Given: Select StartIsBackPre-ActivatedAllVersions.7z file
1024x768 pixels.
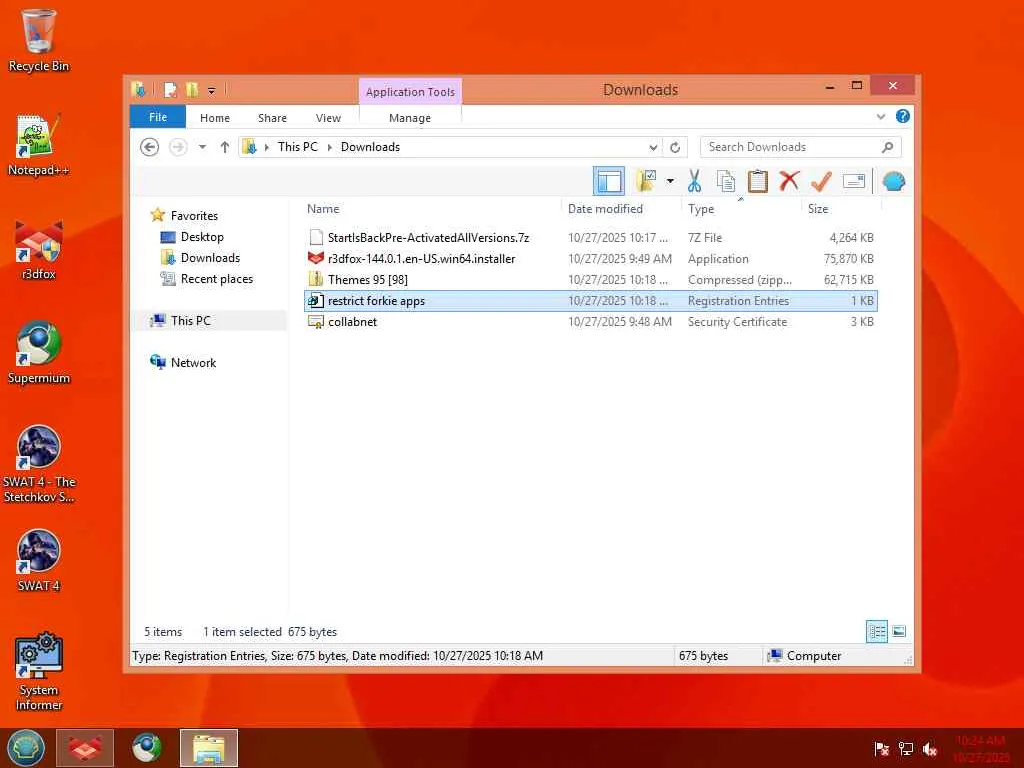Looking at the screenshot, I should click(x=591, y=238).
